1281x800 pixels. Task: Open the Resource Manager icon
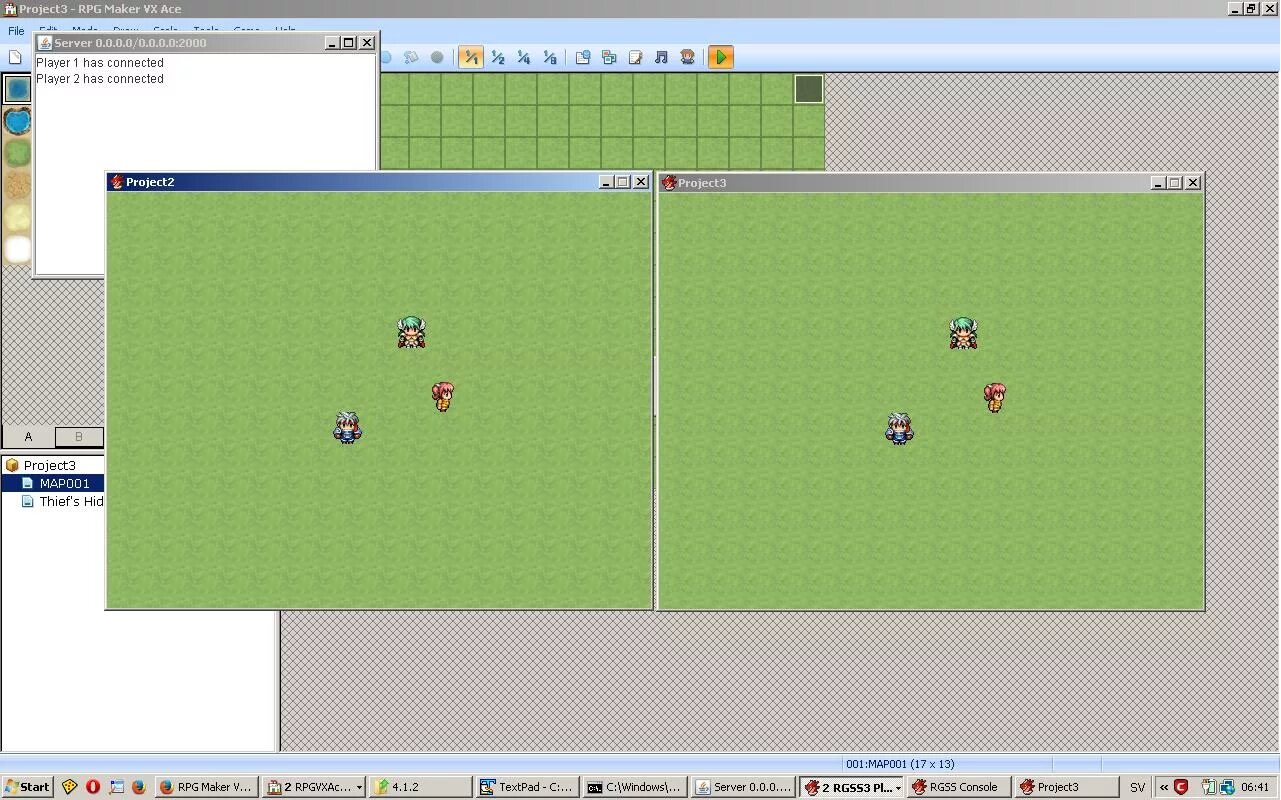click(609, 57)
